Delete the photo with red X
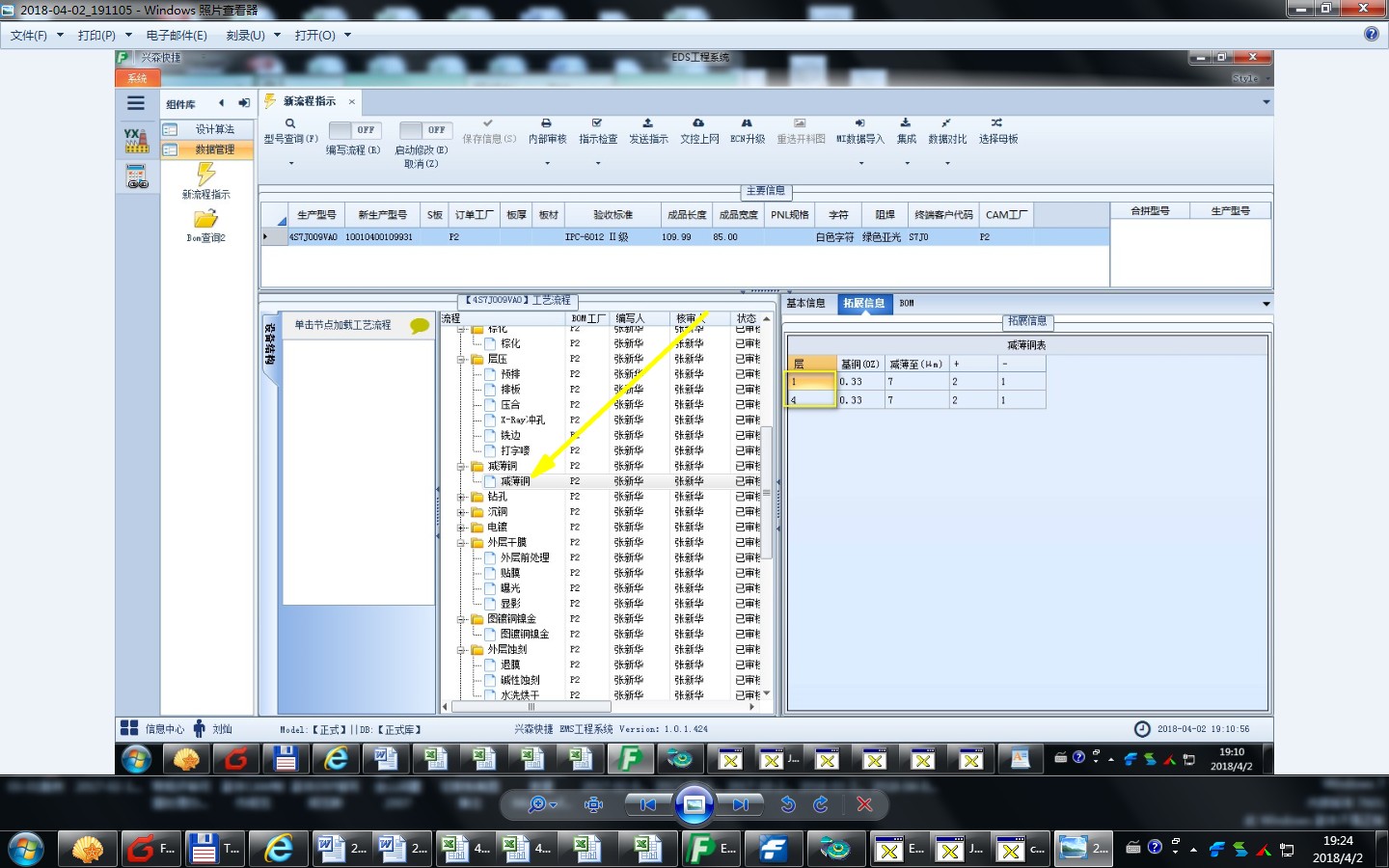 pyautogui.click(x=864, y=804)
